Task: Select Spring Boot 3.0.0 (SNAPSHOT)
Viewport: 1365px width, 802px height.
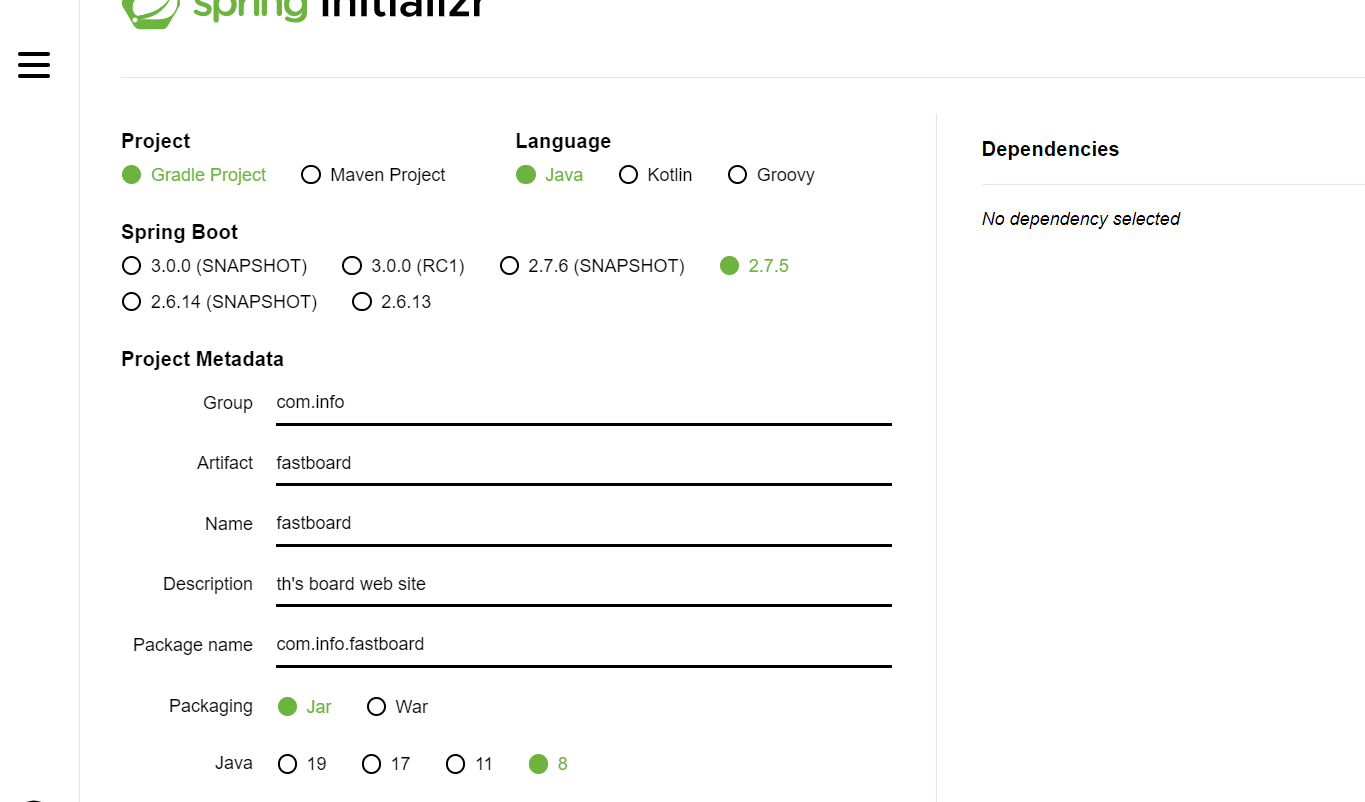Action: click(214, 266)
